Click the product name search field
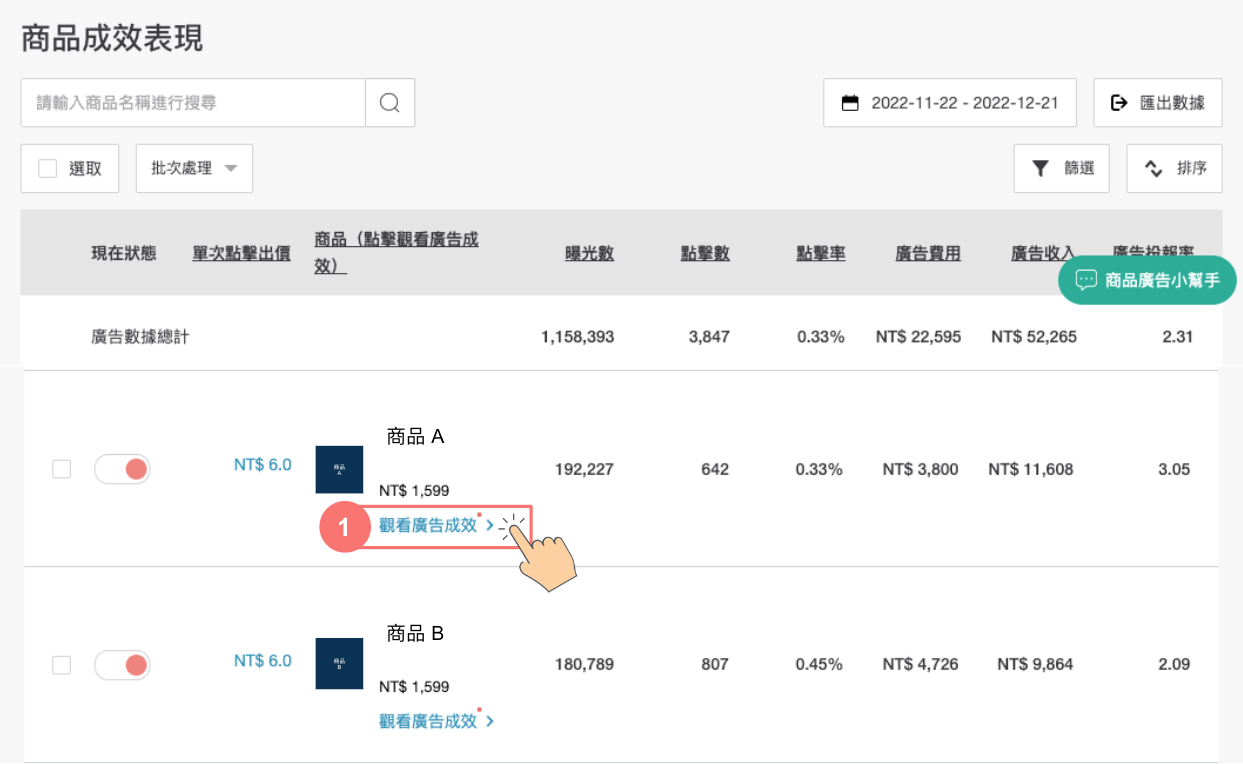Image resolution: width=1243 pixels, height=764 pixels. tap(193, 103)
